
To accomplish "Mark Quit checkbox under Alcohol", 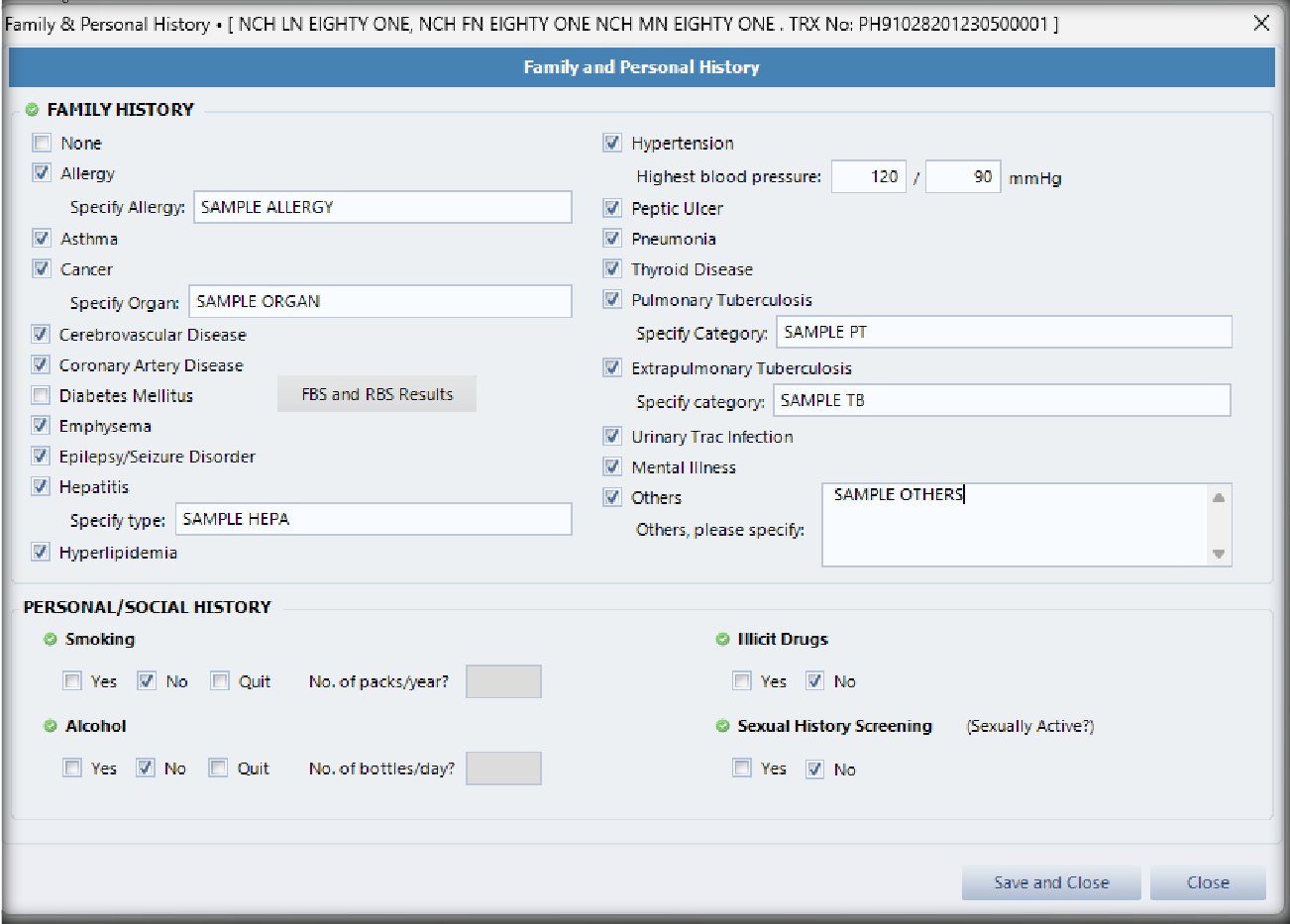I will [x=218, y=769].
